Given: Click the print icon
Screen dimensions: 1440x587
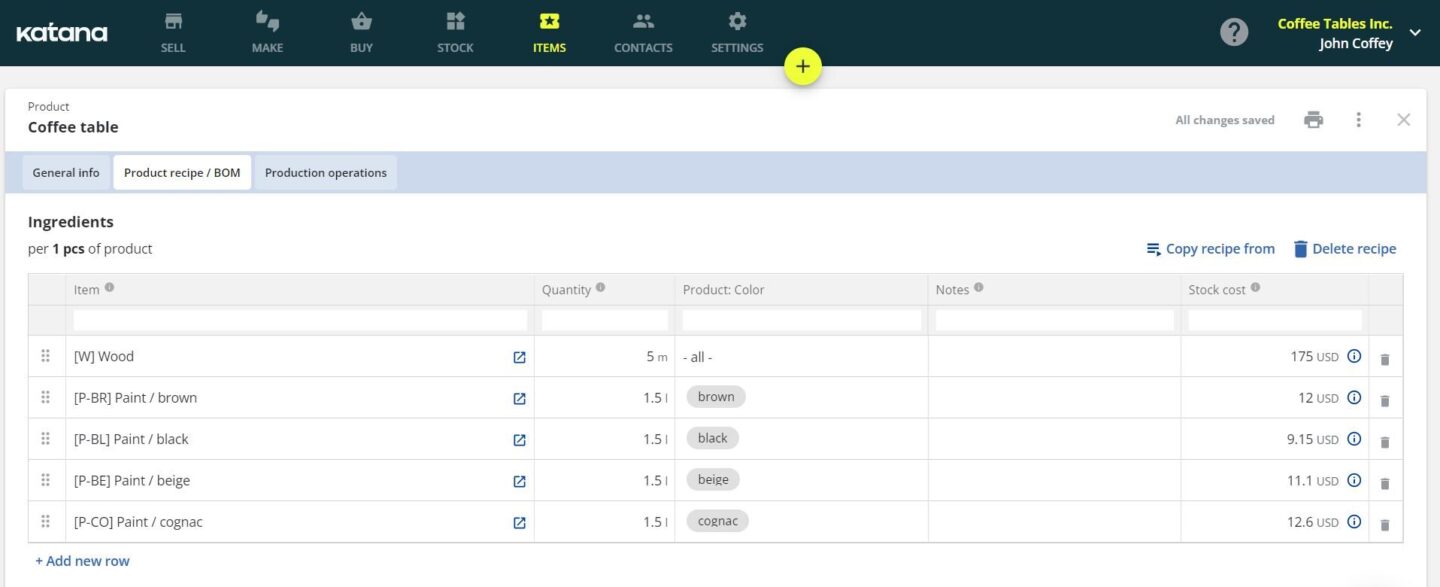Looking at the screenshot, I should pyautogui.click(x=1313, y=119).
